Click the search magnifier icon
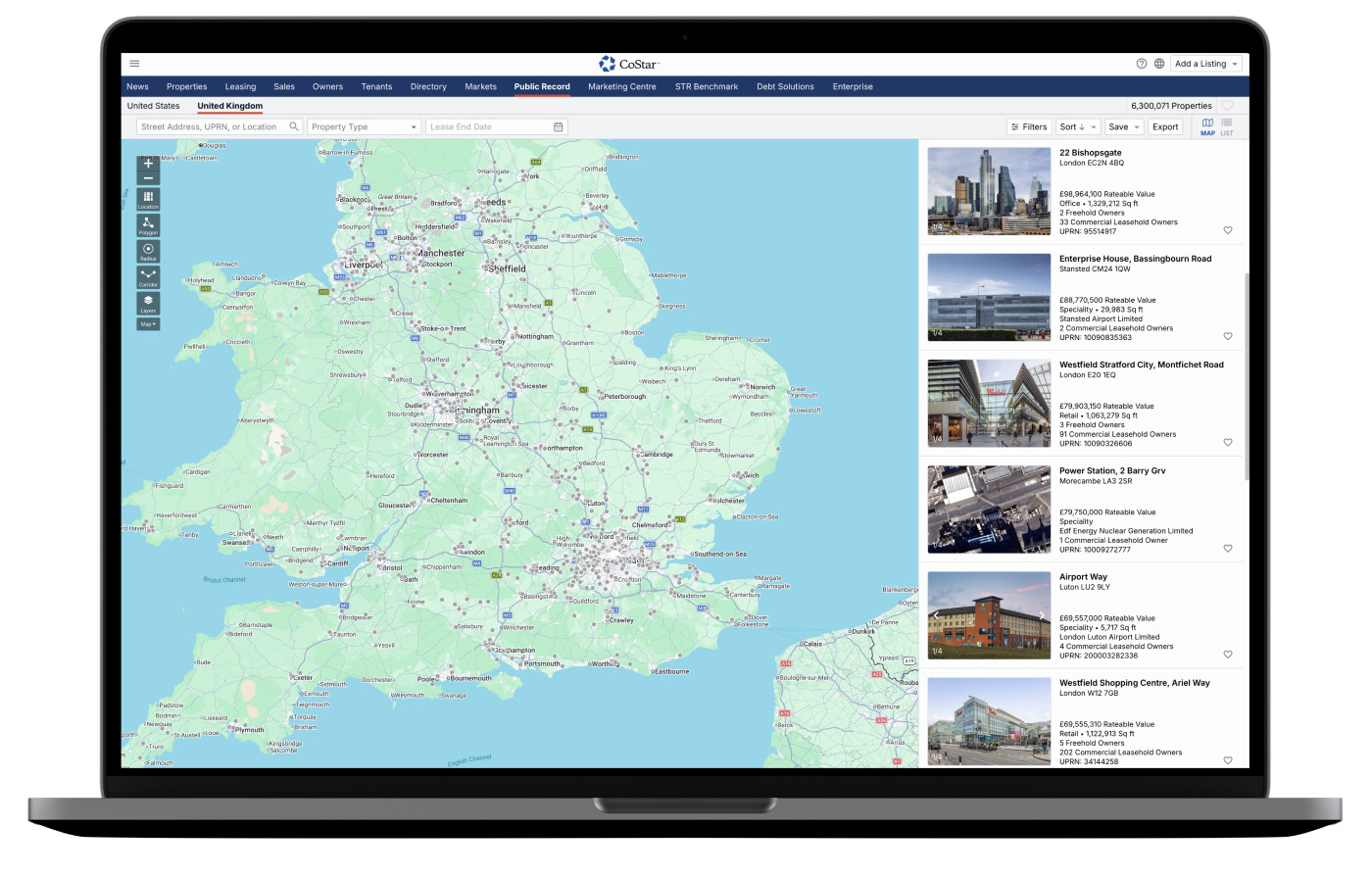Image resolution: width=1372 pixels, height=876 pixels. click(293, 126)
